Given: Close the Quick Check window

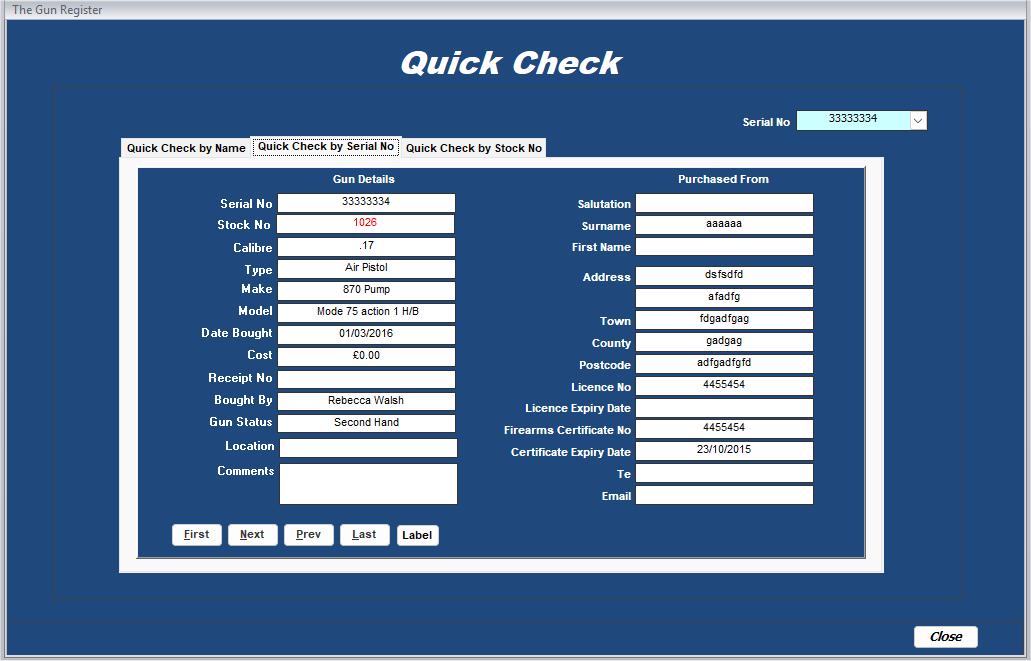Looking at the screenshot, I should tap(944, 636).
